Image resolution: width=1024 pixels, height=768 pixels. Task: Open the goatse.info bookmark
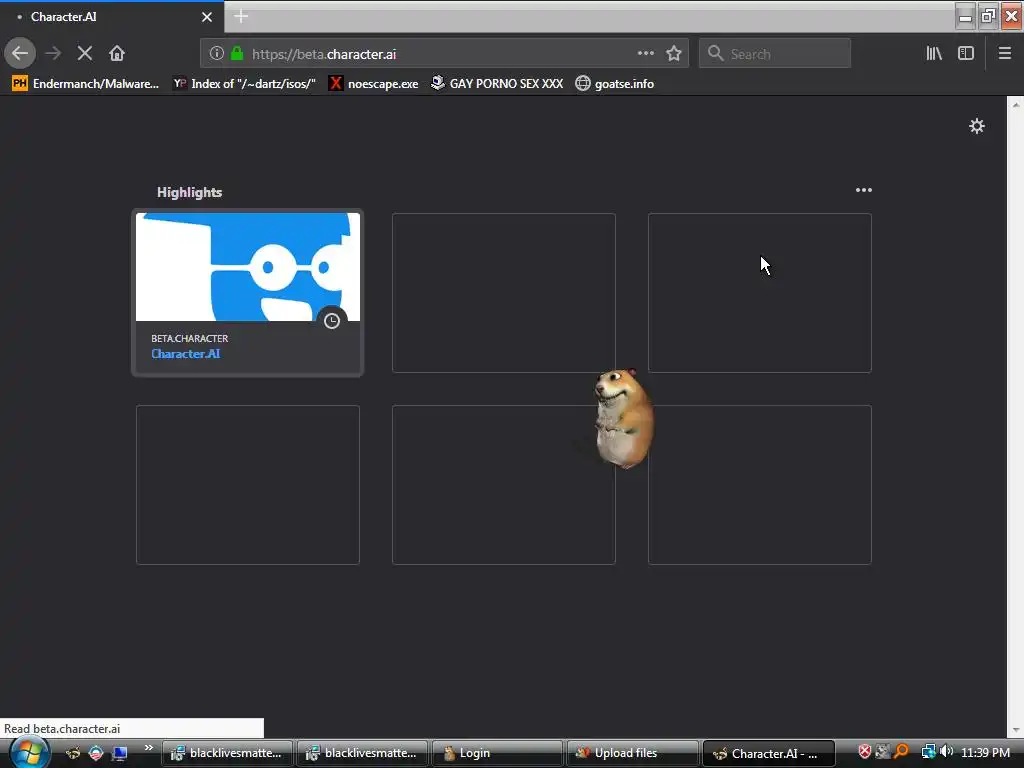(x=615, y=84)
